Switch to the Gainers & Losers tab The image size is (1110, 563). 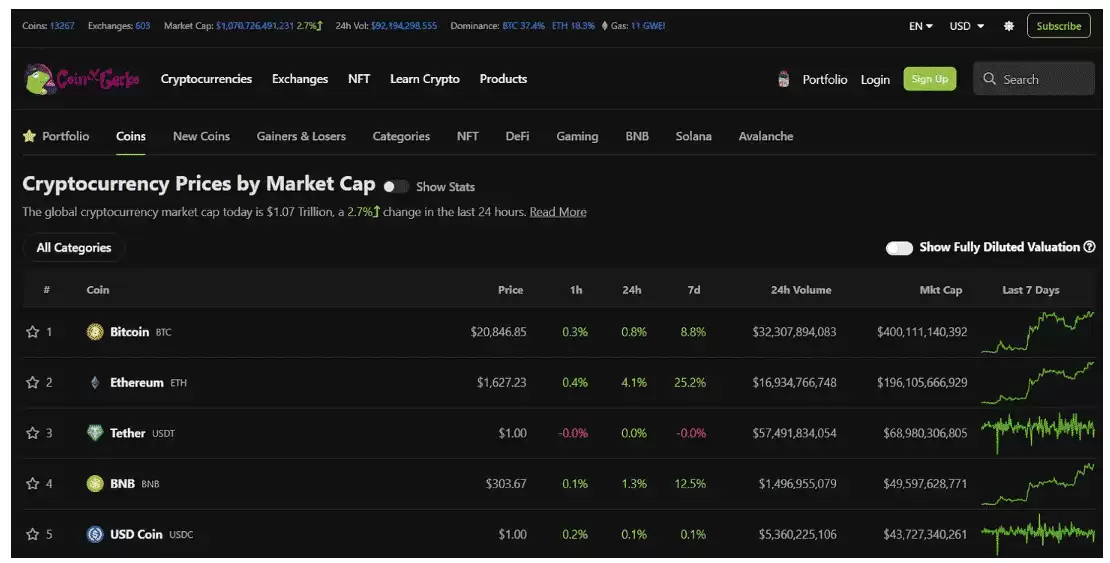[x=301, y=137]
